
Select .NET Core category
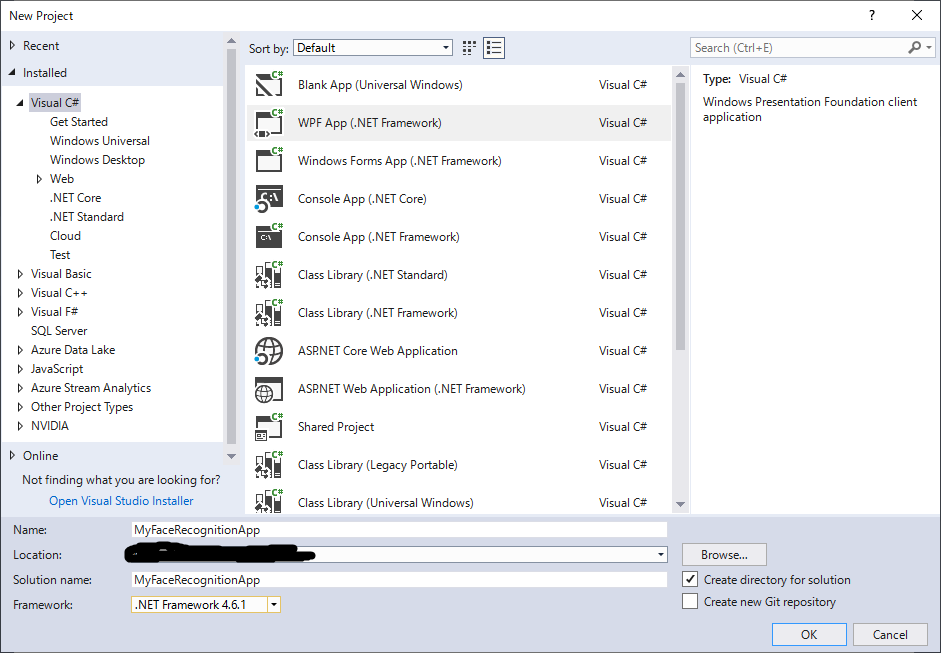(76, 198)
